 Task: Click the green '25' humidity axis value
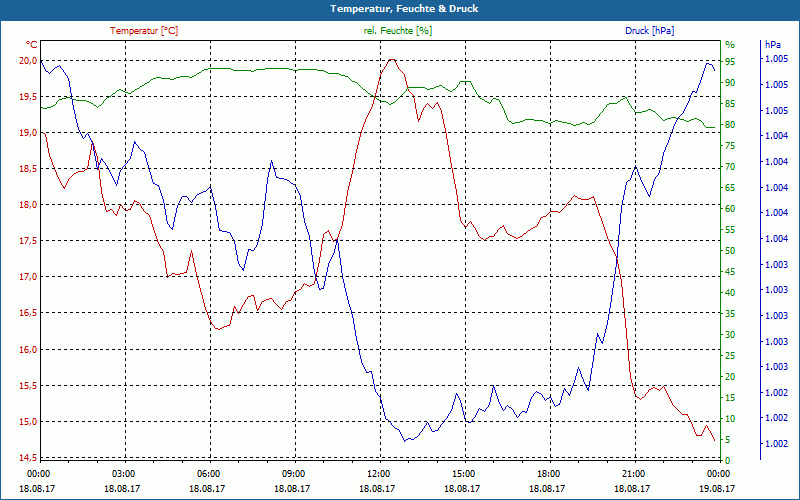point(730,356)
